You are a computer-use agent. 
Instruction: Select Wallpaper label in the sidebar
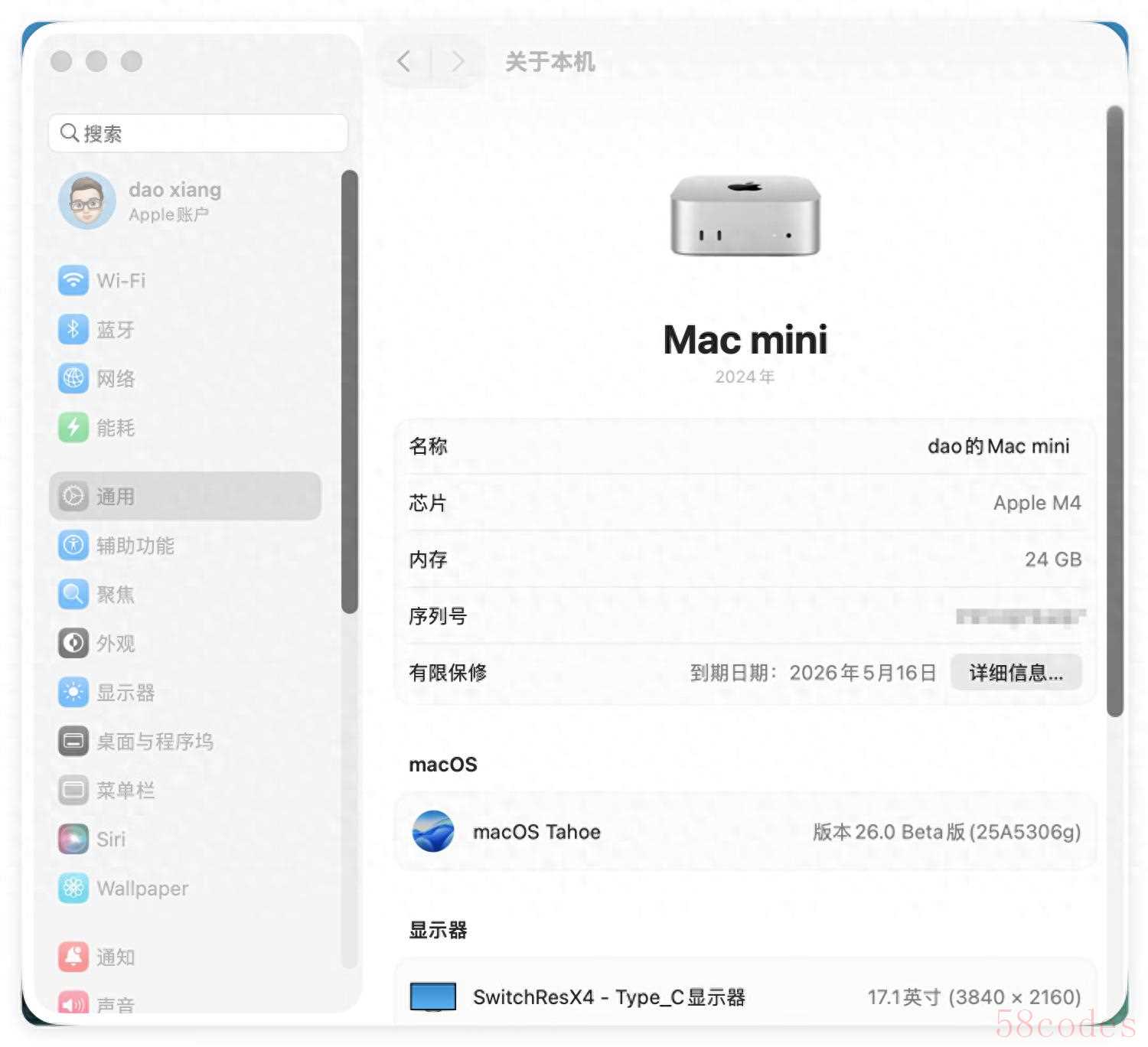coord(142,889)
